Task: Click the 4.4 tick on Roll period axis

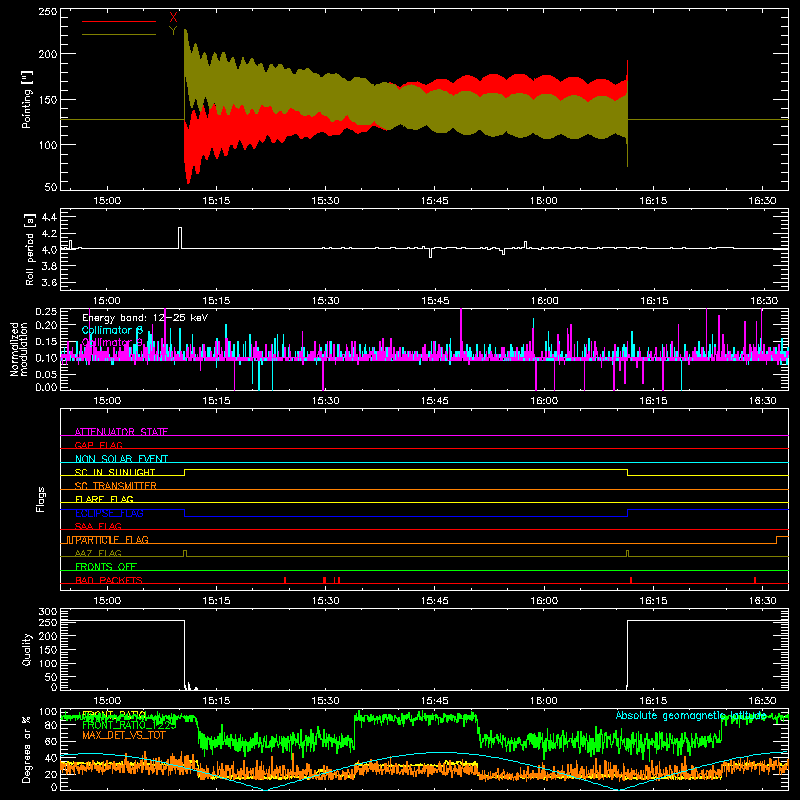Action: click(49, 217)
